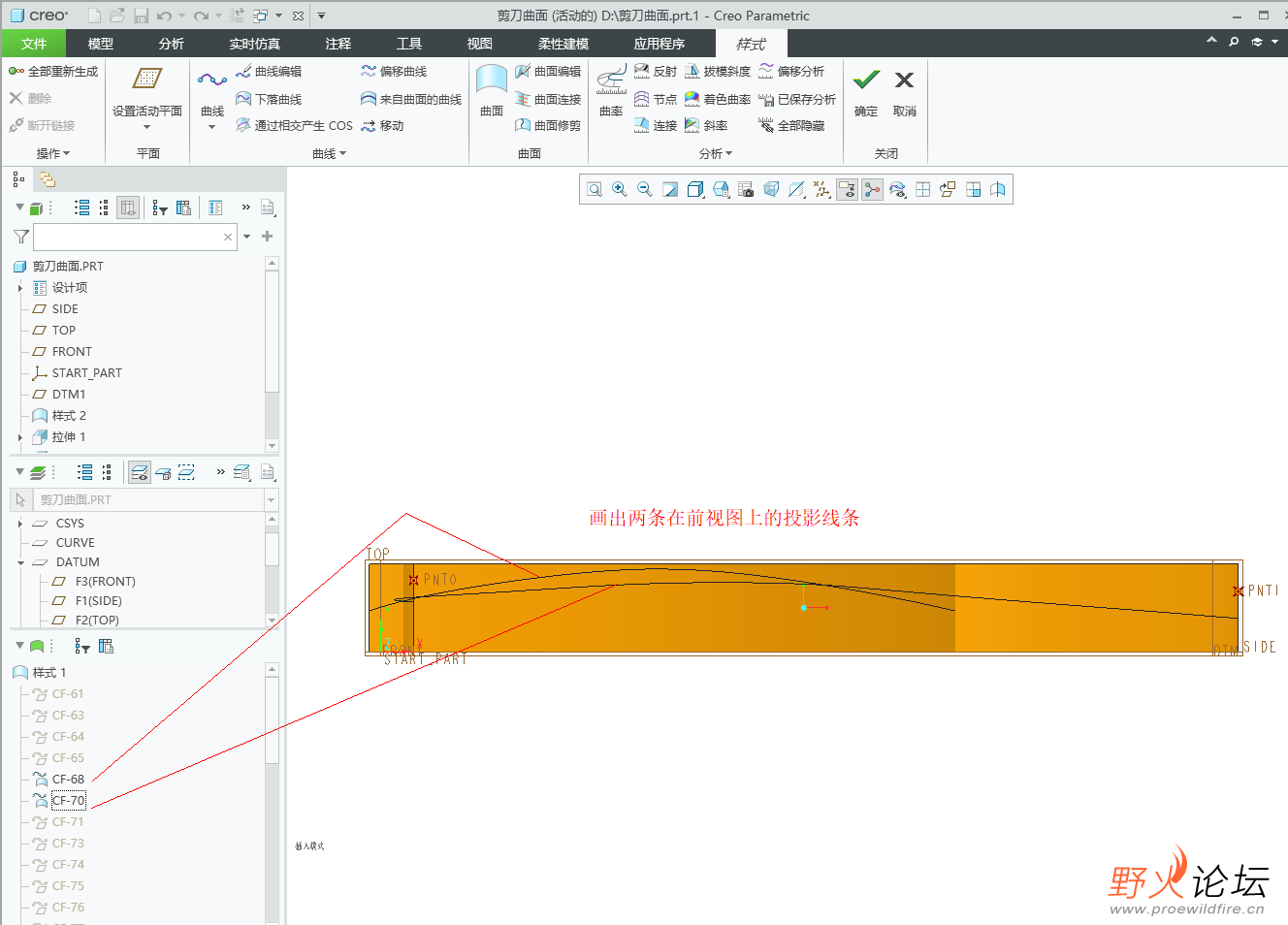Expand 设计项 node in model tree
Screen dimensions: 1288x925
(19, 288)
